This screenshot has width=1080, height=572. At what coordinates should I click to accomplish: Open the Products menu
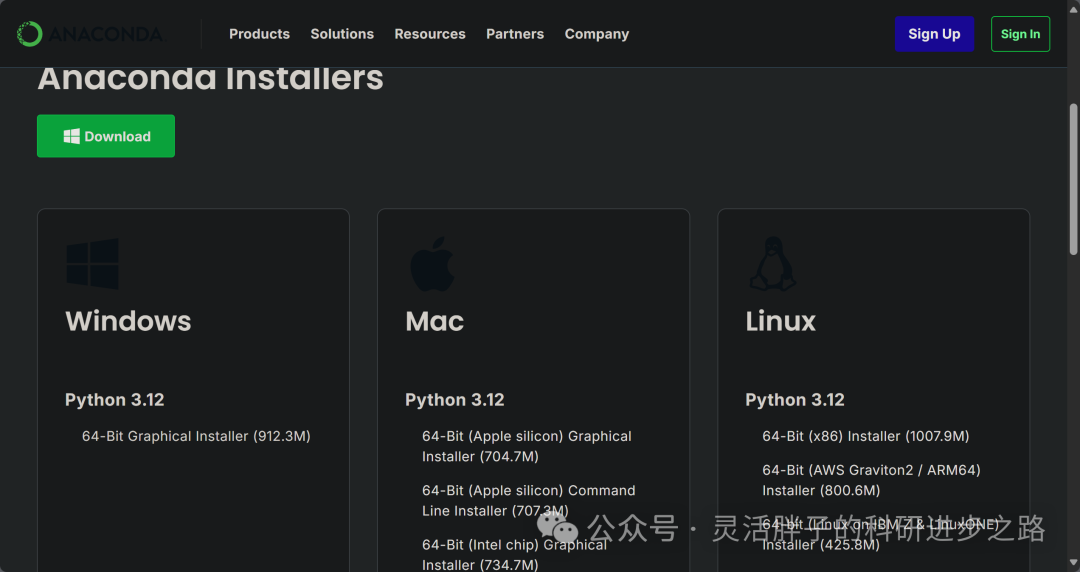click(259, 34)
